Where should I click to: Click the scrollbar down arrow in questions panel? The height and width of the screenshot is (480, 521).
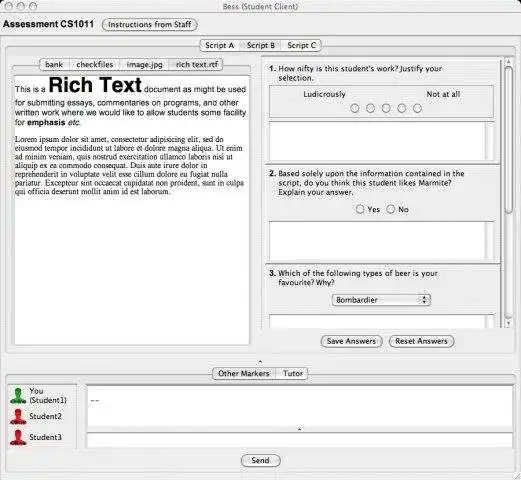(x=508, y=323)
